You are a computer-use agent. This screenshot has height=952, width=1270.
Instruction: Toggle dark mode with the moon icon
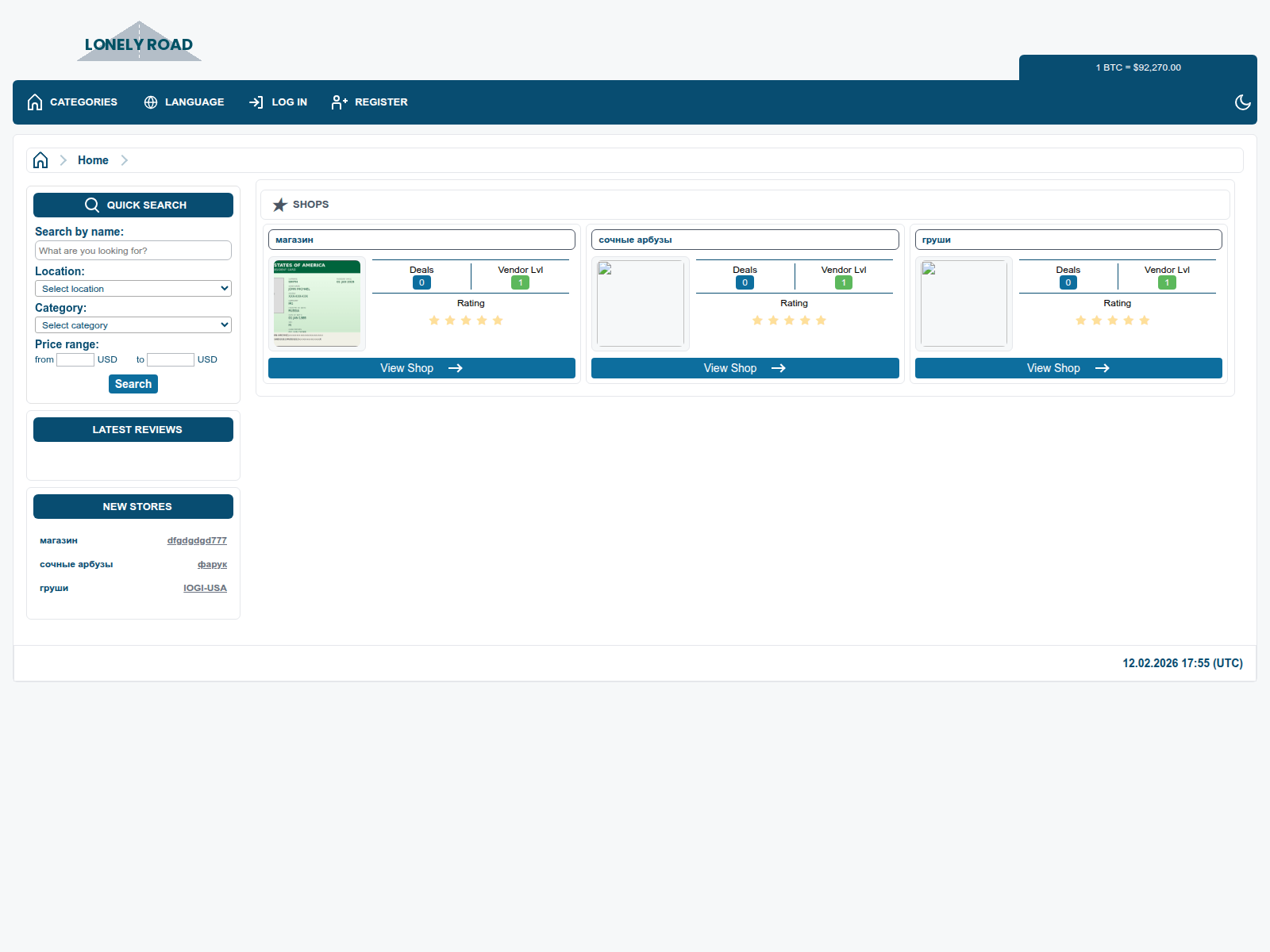pyautogui.click(x=1242, y=102)
